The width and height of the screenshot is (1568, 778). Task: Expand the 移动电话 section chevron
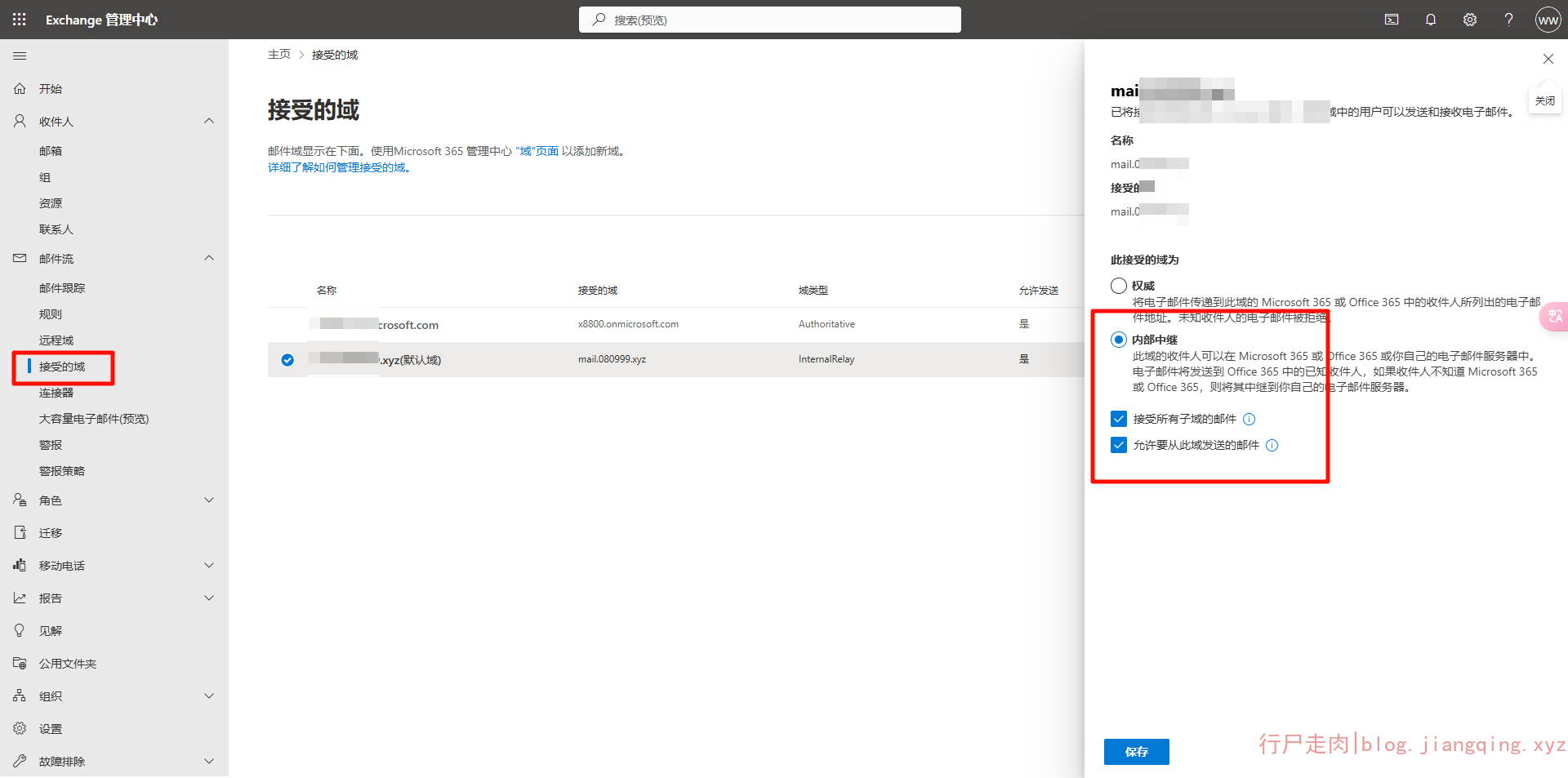(209, 566)
